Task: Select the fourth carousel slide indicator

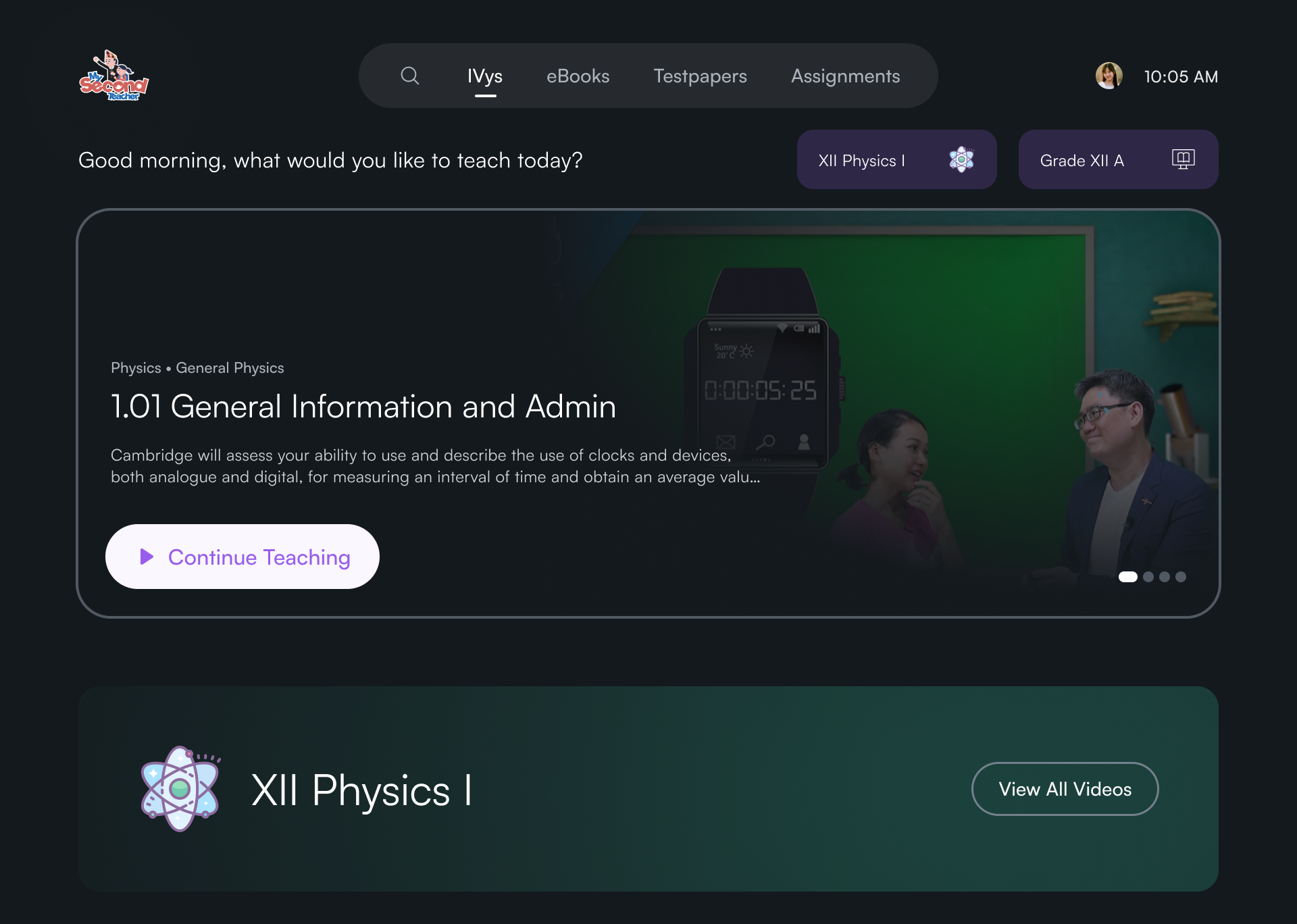Action: point(1181,577)
